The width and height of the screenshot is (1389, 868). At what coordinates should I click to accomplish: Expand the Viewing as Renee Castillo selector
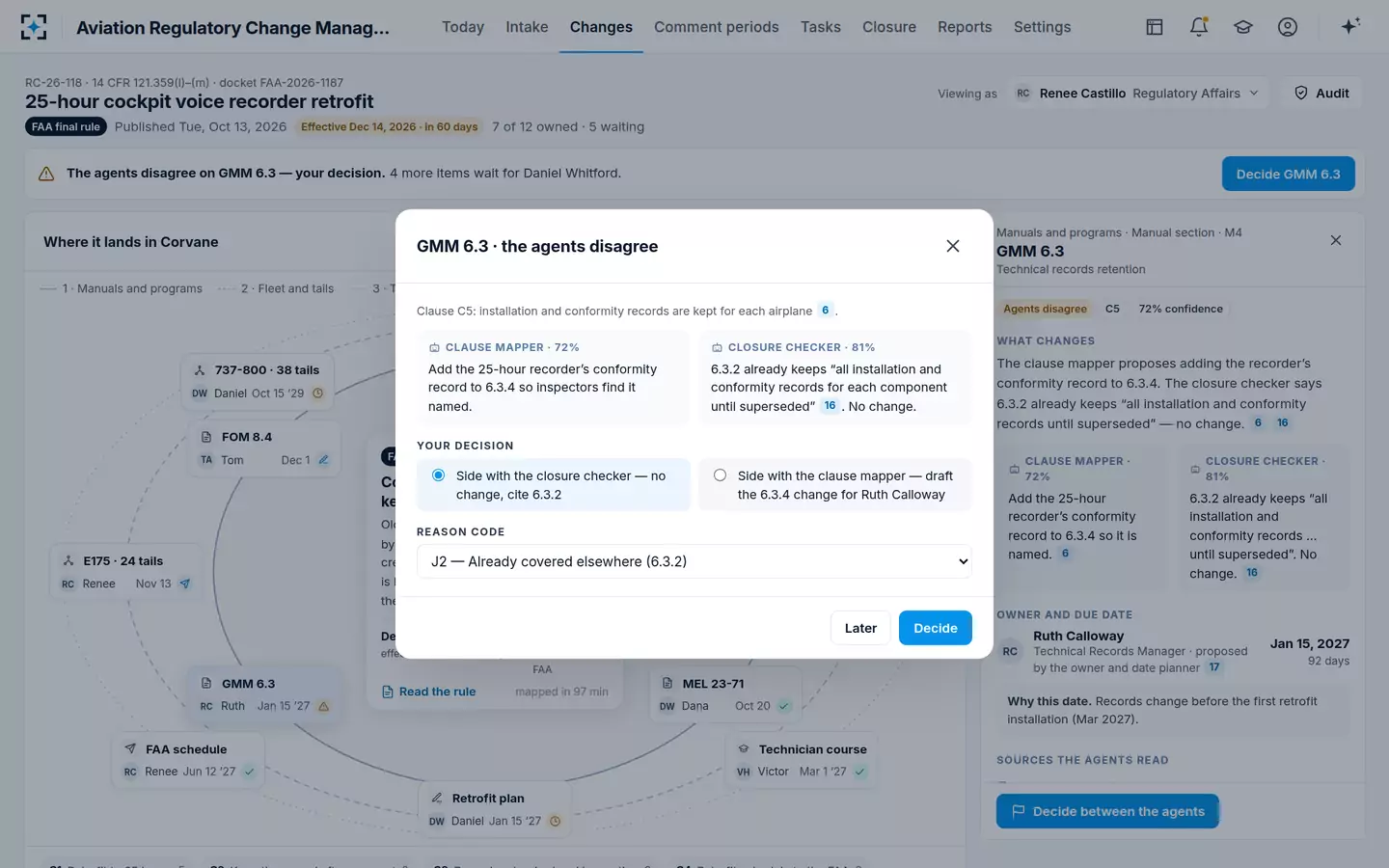click(x=1137, y=94)
